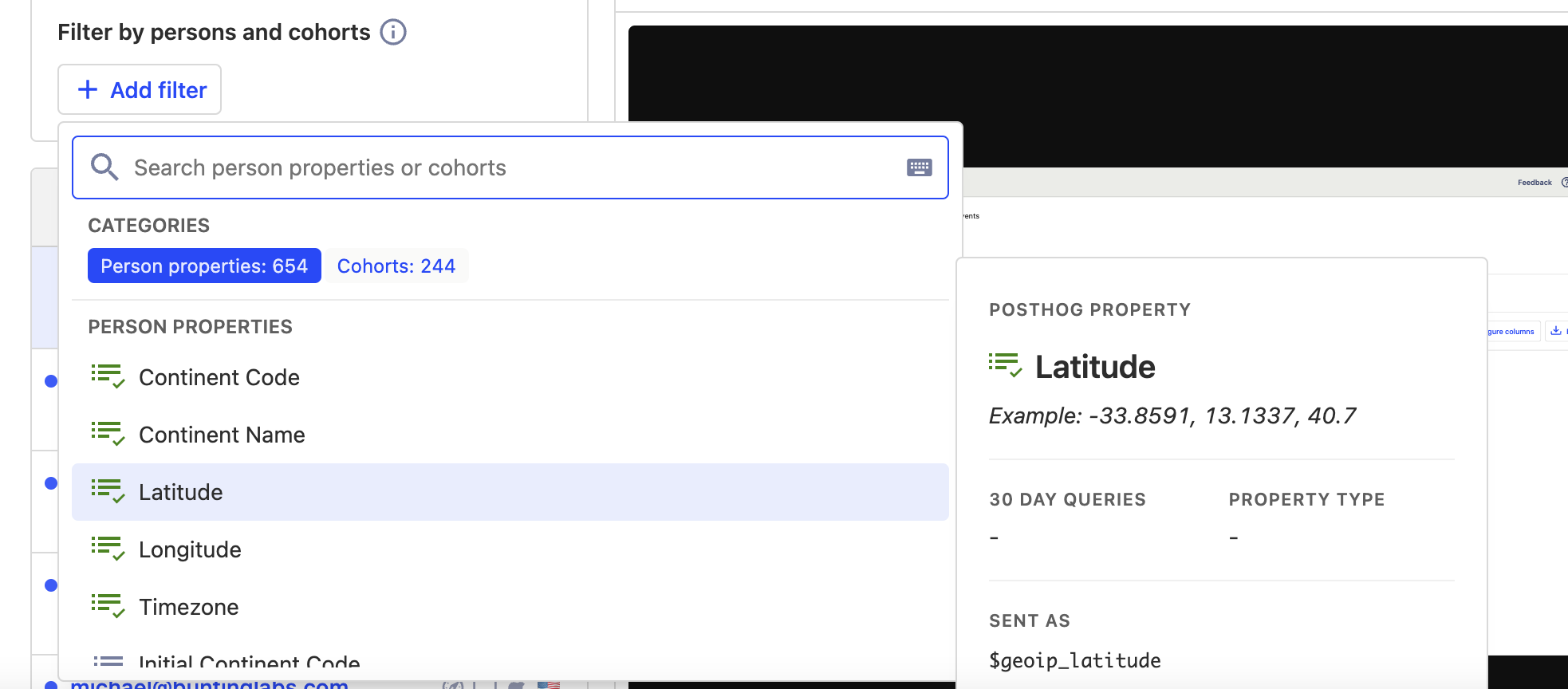
Task: Select the Longitude property
Action: [190, 549]
